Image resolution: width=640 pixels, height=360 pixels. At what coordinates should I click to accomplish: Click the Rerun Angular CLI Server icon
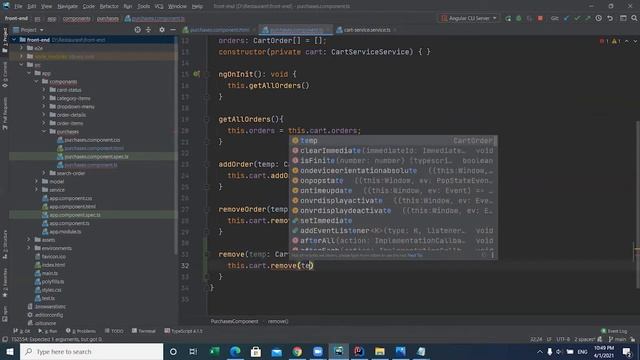[508, 18]
